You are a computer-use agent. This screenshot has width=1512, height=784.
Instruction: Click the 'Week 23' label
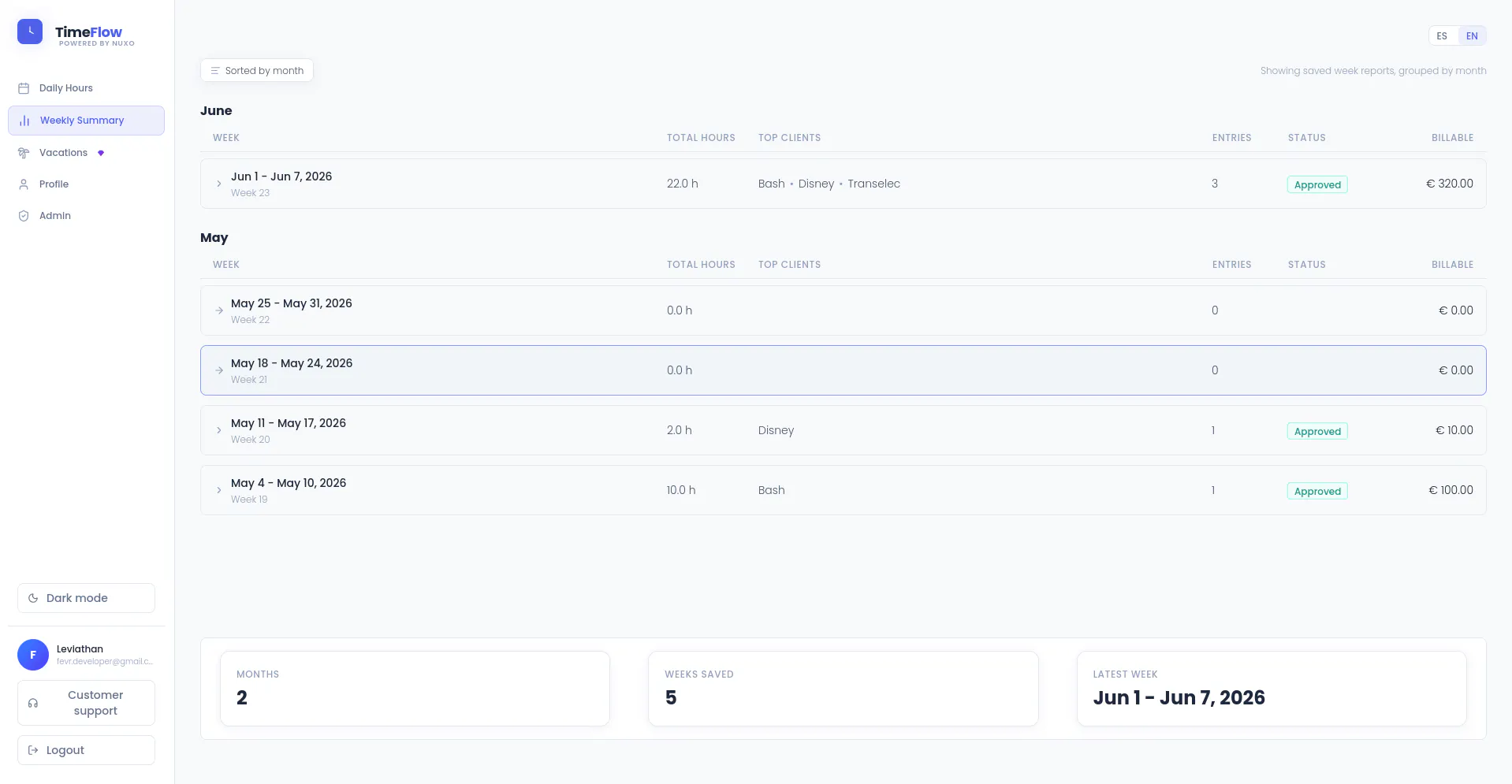250,193
